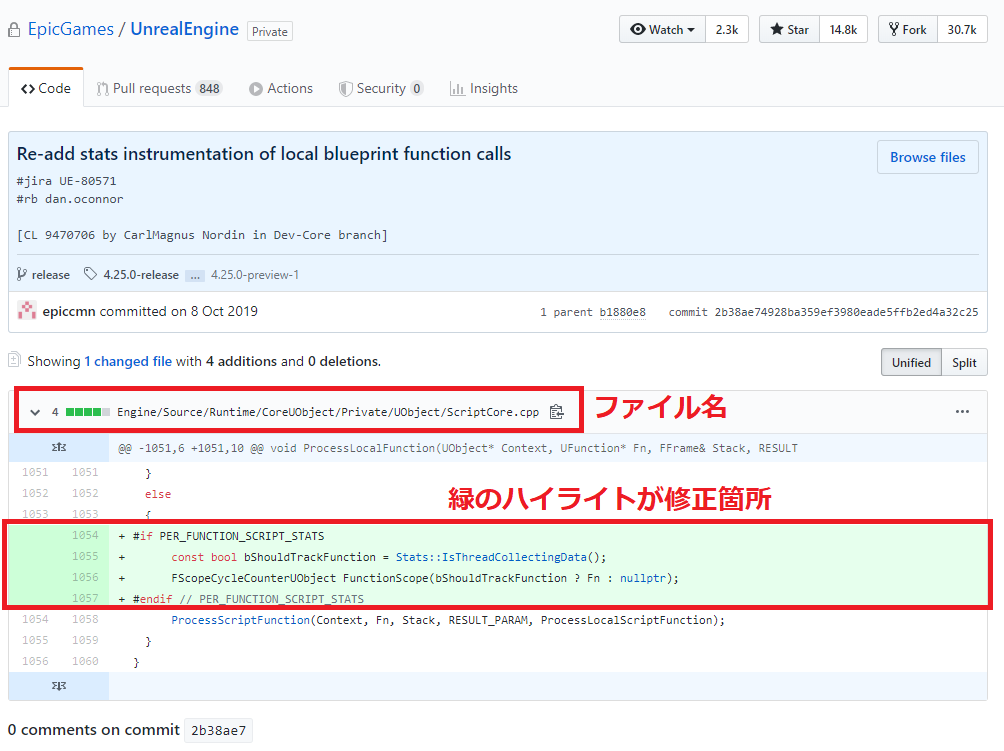Click the eye icon in Watch button
1004x751 pixels.
tap(638, 29)
